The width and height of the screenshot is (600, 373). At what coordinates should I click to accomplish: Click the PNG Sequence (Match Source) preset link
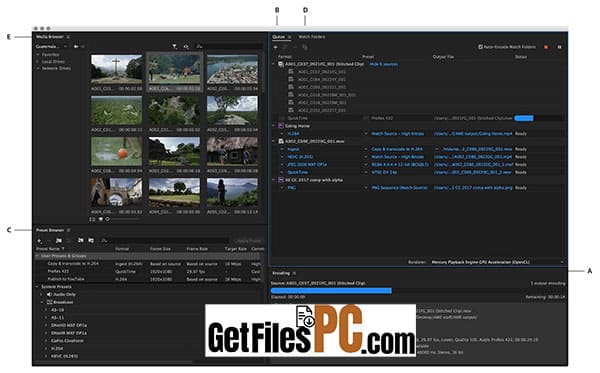tap(399, 187)
